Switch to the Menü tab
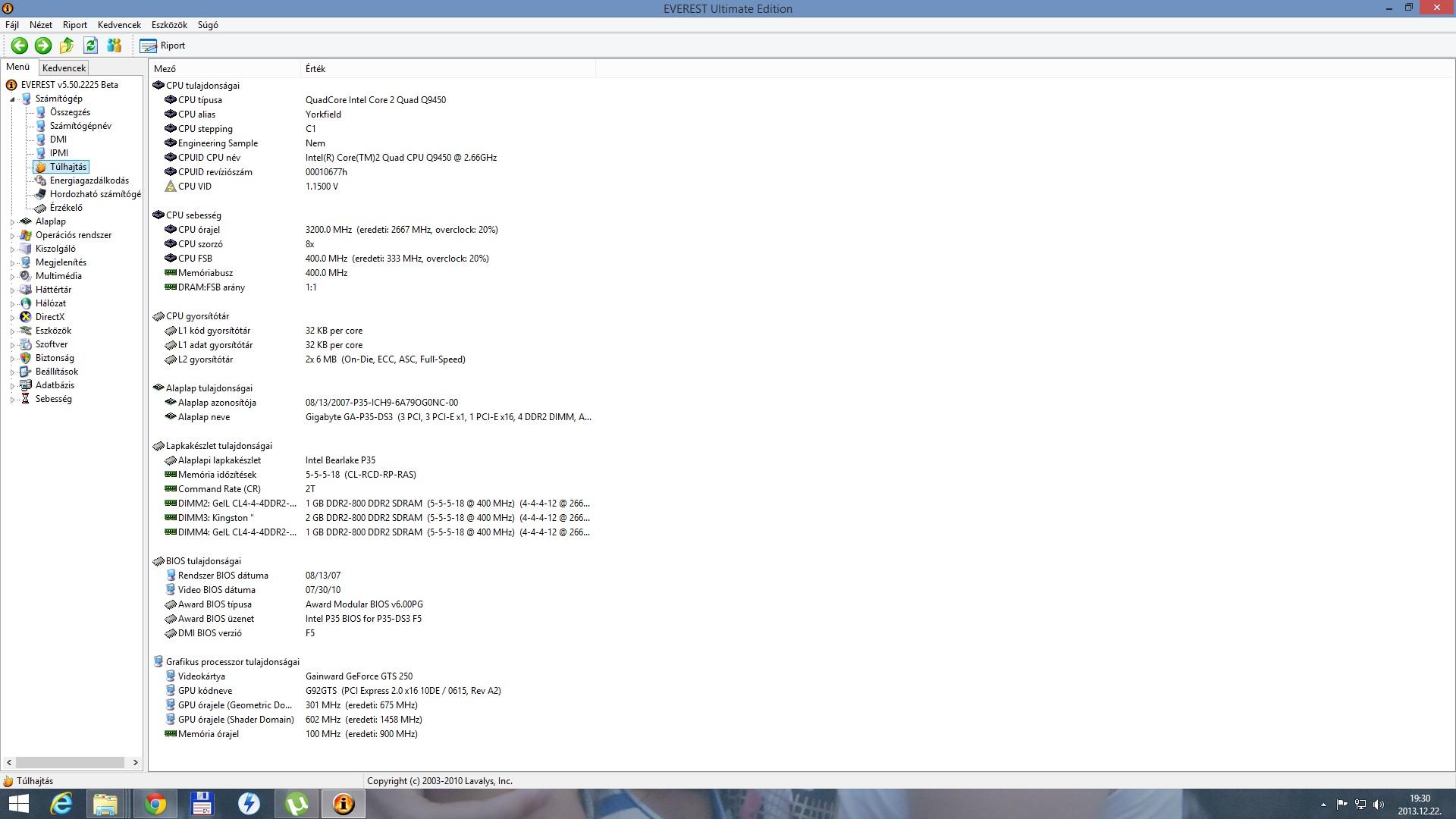 point(18,67)
